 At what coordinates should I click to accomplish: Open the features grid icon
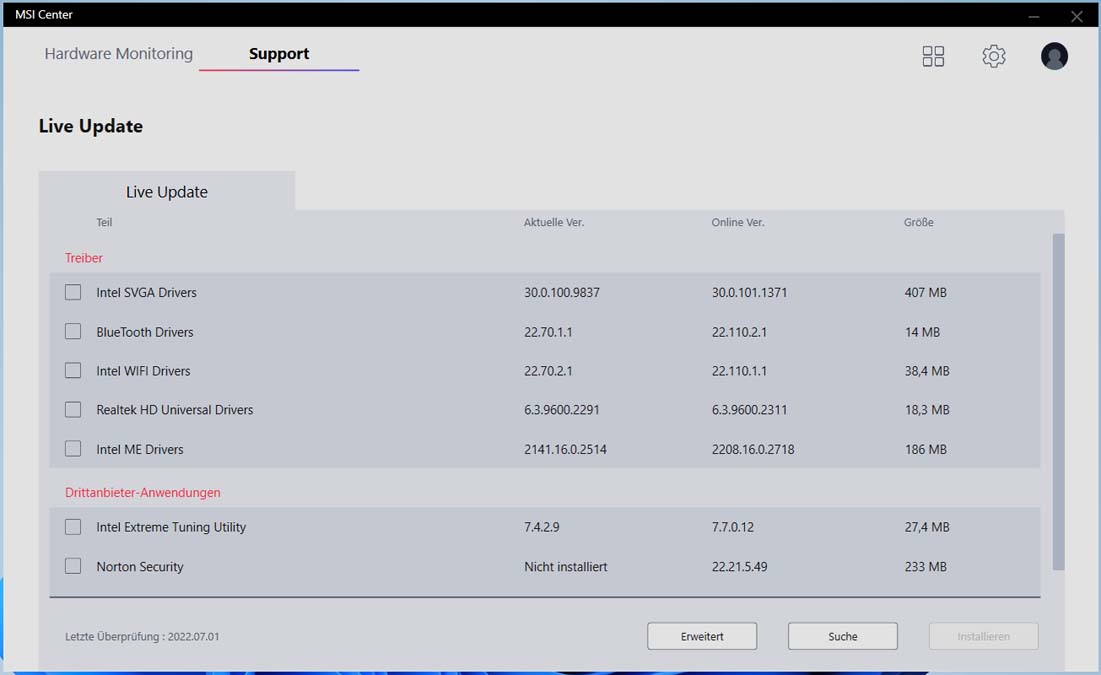point(933,56)
